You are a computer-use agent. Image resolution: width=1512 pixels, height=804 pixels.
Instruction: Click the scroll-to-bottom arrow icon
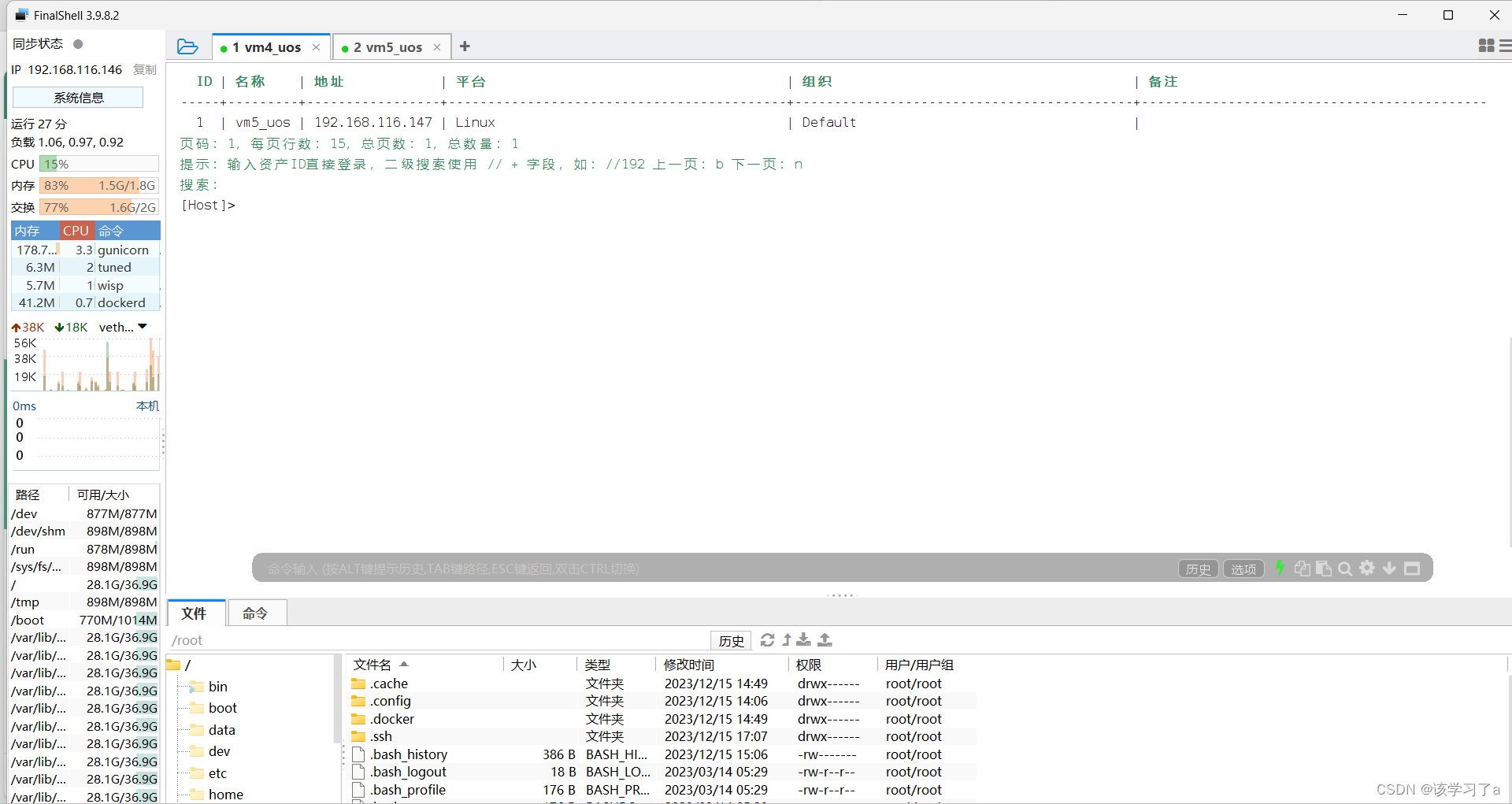coord(1389,569)
